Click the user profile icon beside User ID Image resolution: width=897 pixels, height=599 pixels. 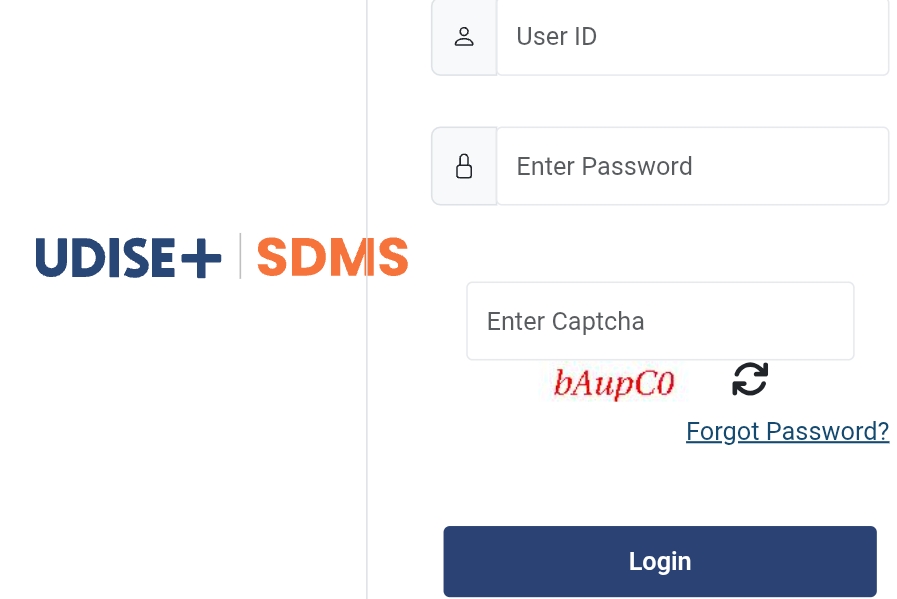464,37
